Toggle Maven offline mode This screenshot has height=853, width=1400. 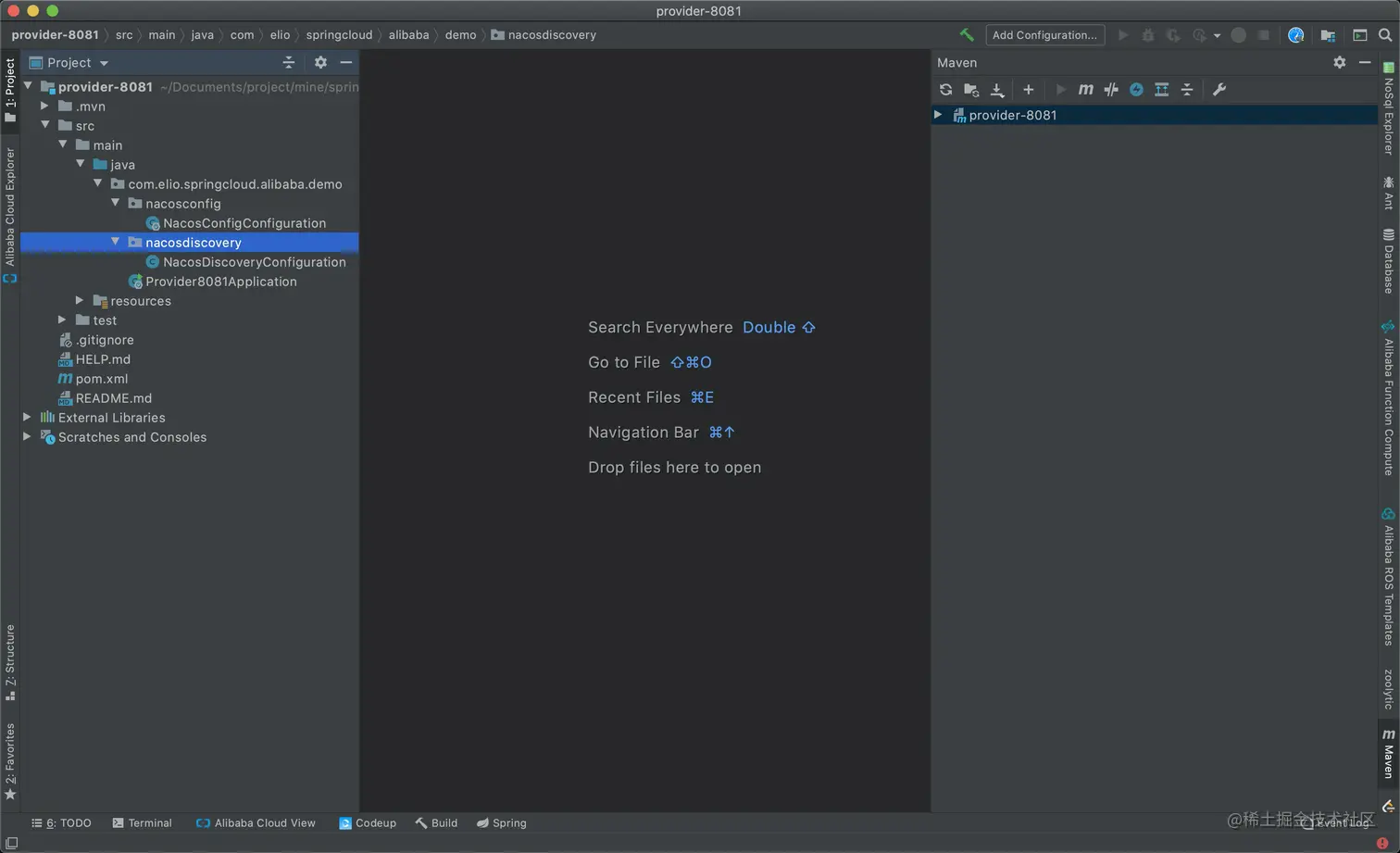pyautogui.click(x=1111, y=90)
